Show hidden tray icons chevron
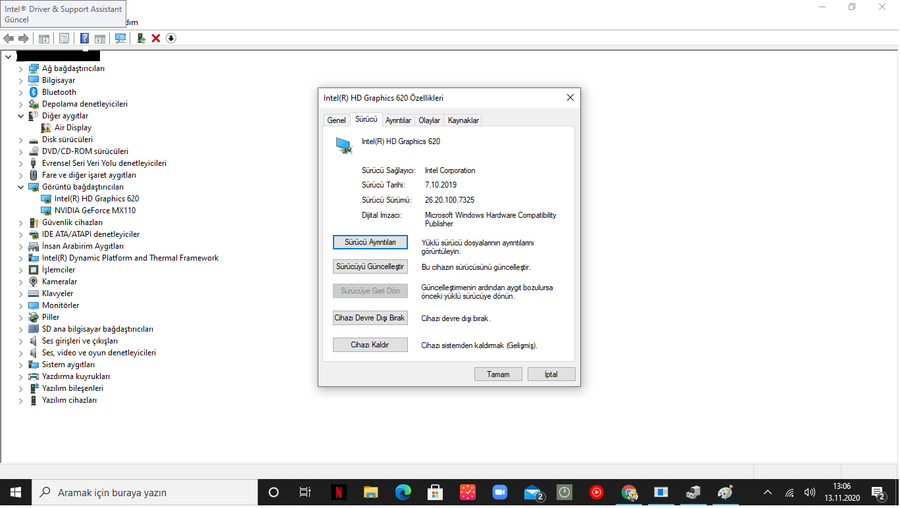The image size is (900, 508). [x=767, y=493]
